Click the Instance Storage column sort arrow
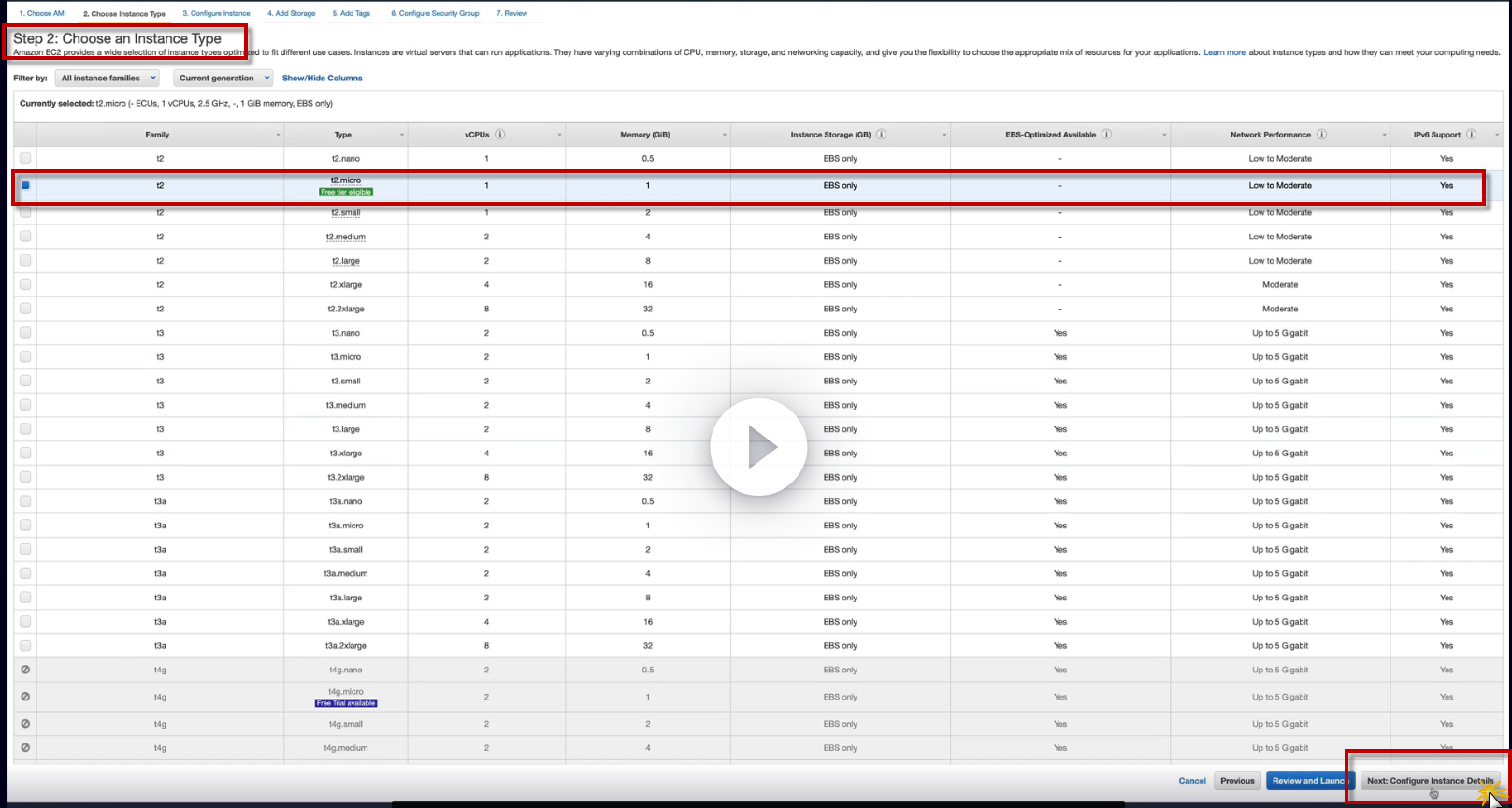1512x808 pixels. [944, 136]
